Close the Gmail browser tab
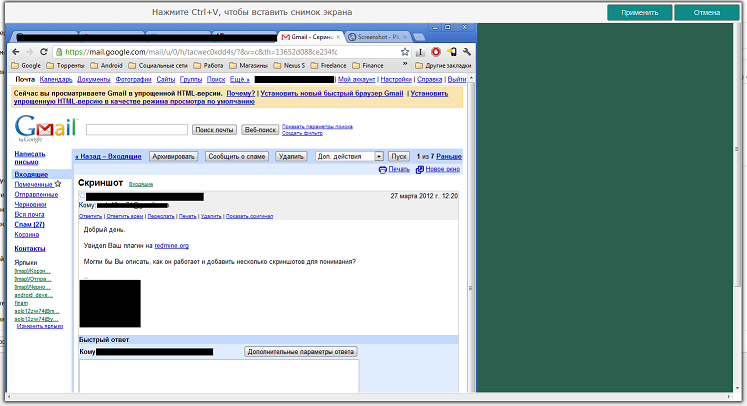The width and height of the screenshot is (747, 406). point(338,37)
